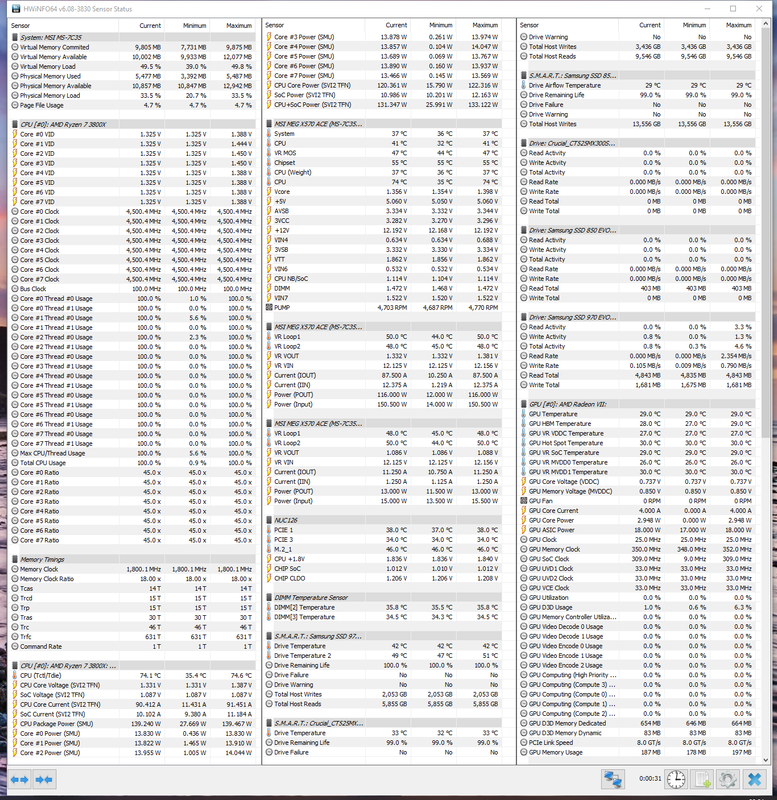The width and height of the screenshot is (777, 800).
Task: Select the GPU Hot Spot Temperature row
Action: 637,443
